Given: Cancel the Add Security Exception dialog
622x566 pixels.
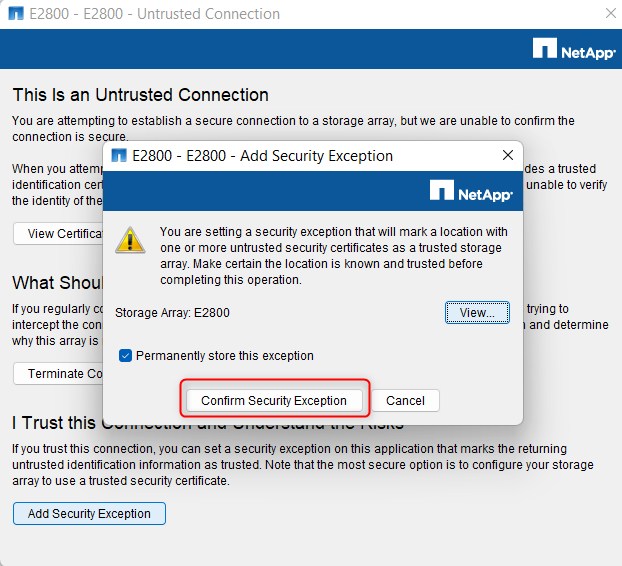Looking at the screenshot, I should 405,401.
